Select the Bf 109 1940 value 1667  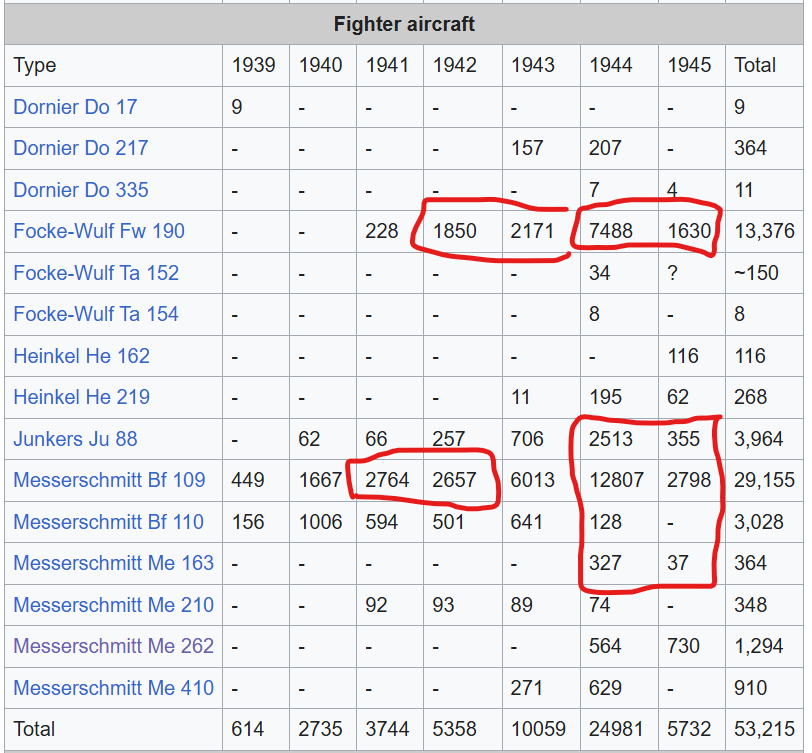pyautogui.click(x=323, y=480)
